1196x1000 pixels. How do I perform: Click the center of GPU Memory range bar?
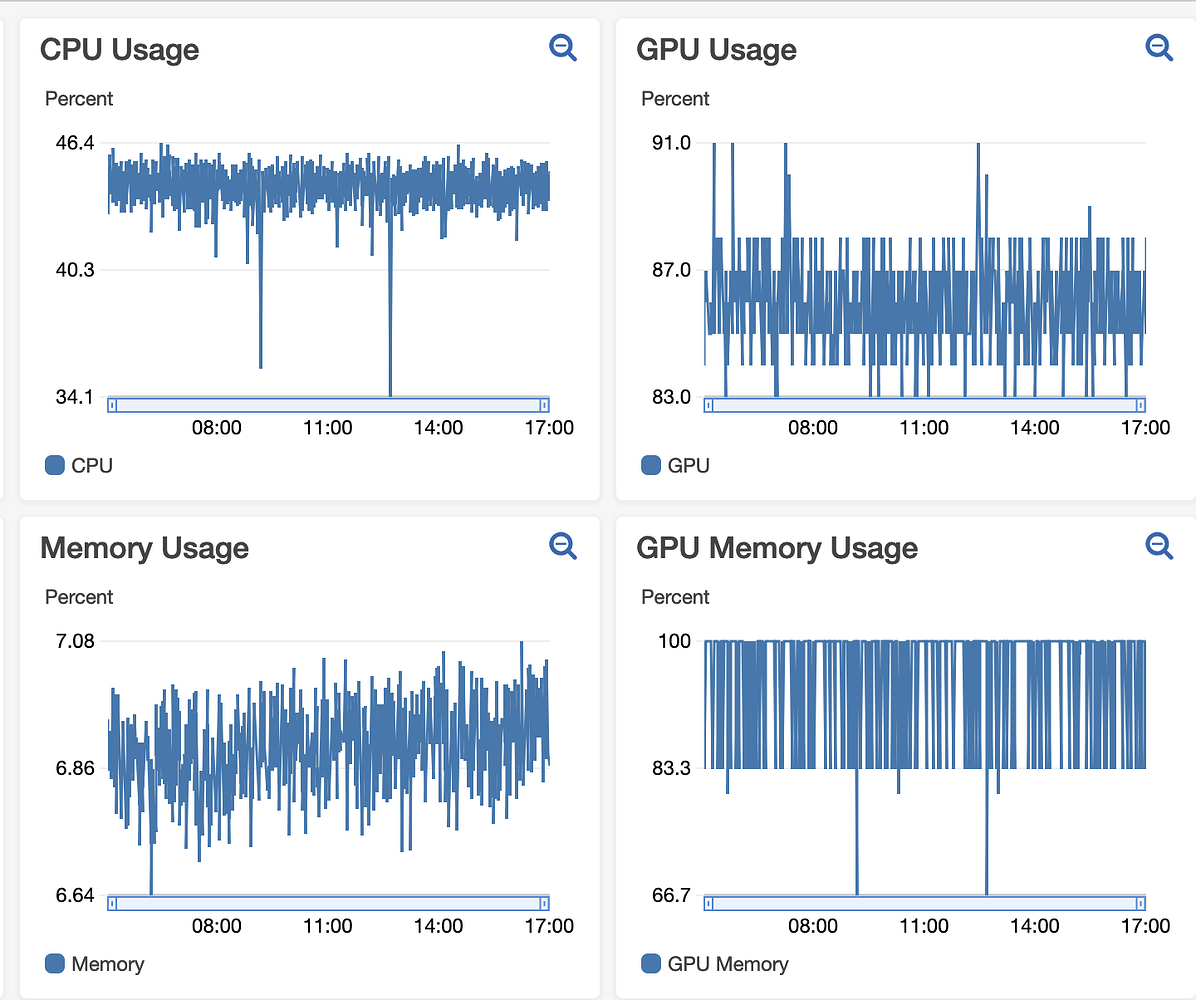click(925, 903)
